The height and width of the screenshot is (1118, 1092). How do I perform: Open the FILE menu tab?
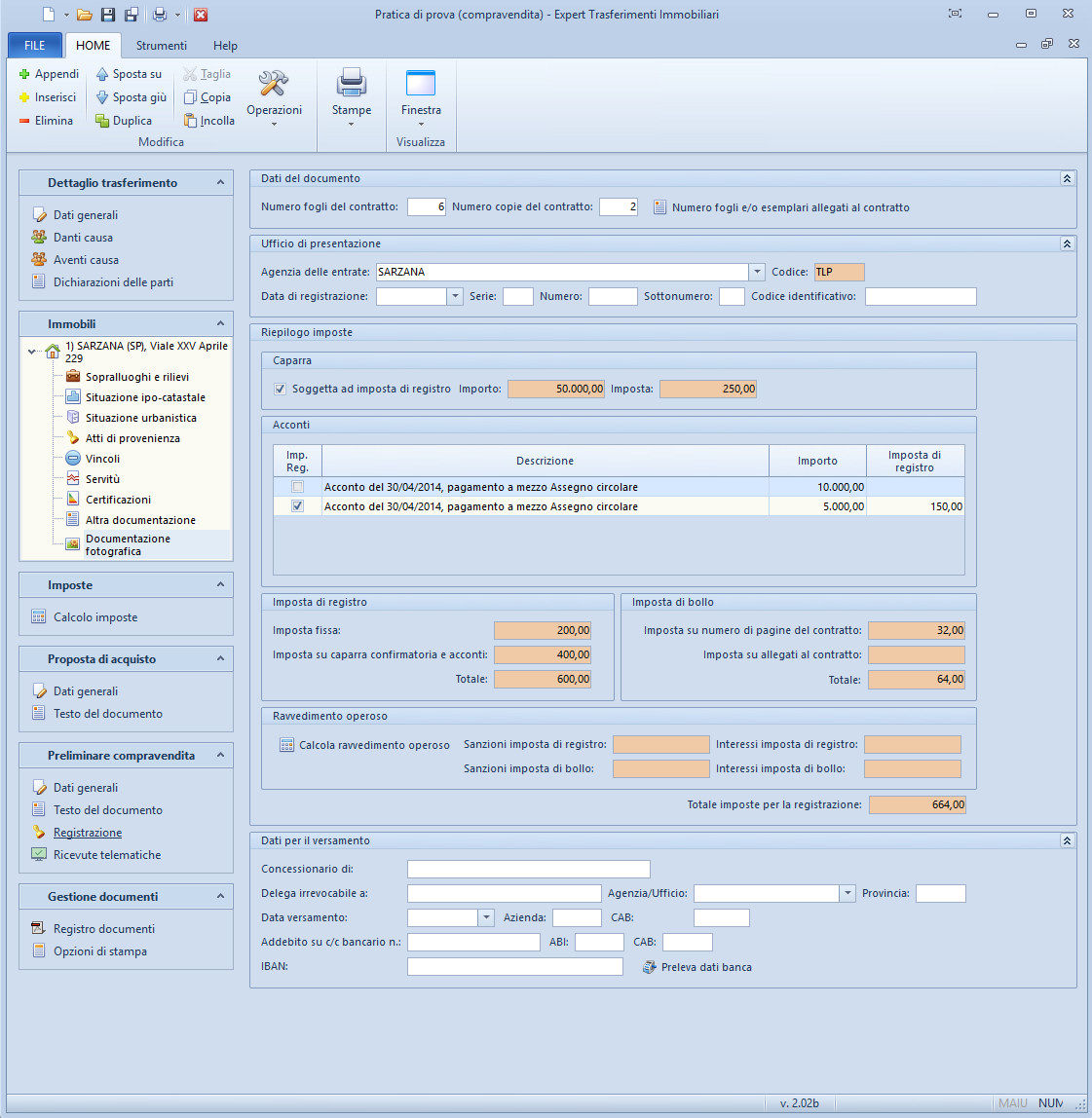[35, 46]
